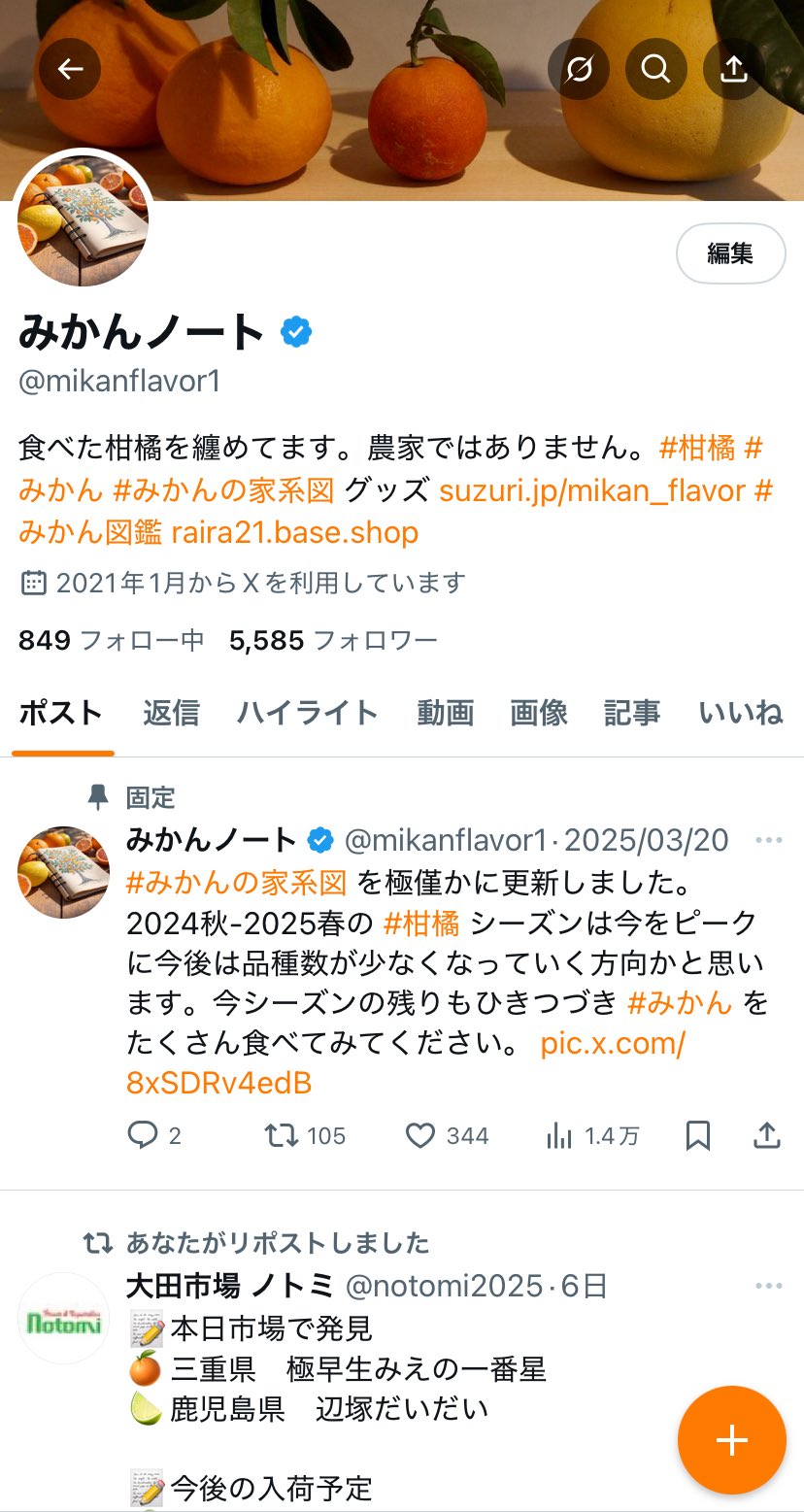The image size is (804, 1512).
Task: Click the 編集 profile button
Action: [x=730, y=253]
